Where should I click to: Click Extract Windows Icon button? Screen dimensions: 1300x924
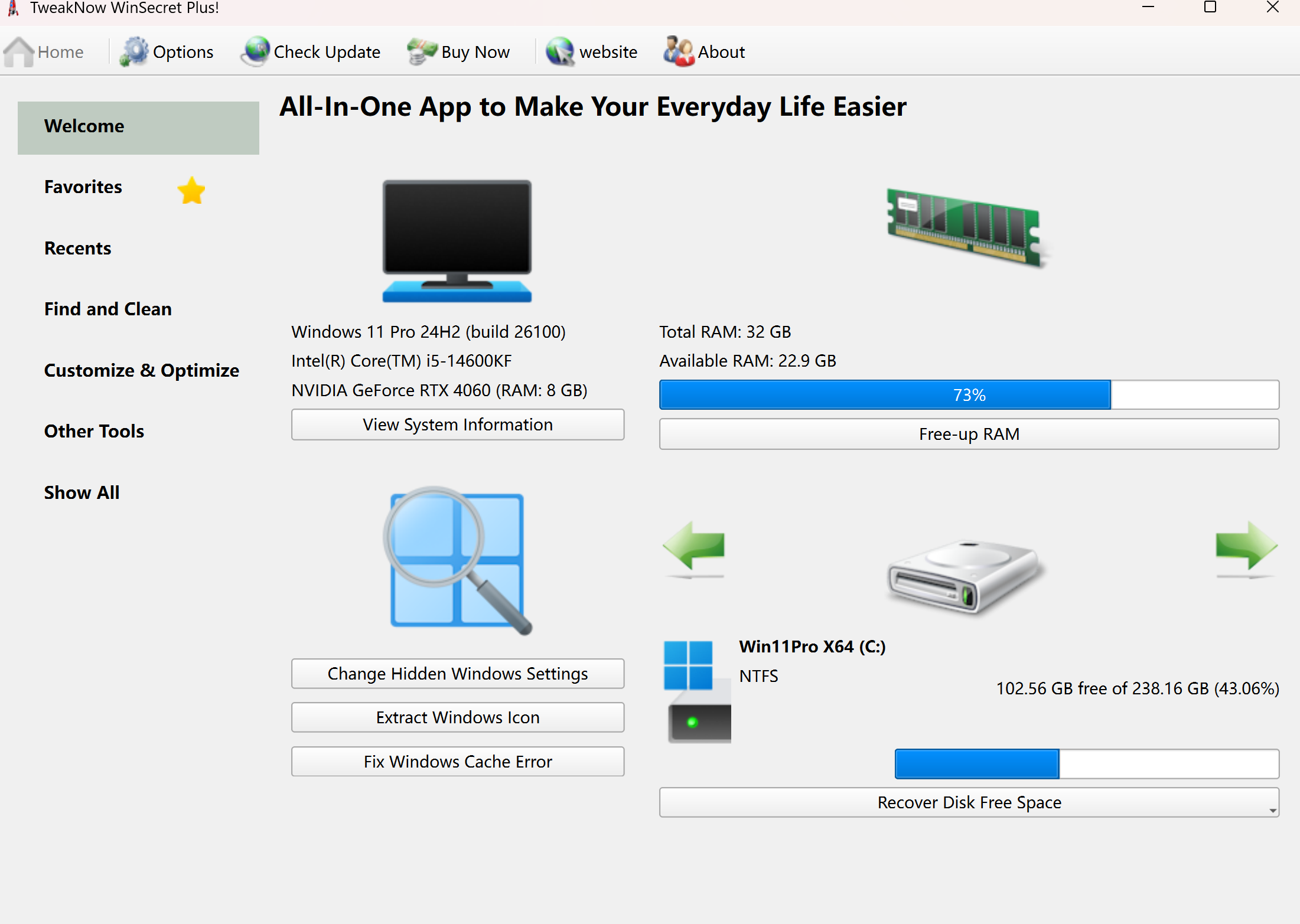point(458,717)
